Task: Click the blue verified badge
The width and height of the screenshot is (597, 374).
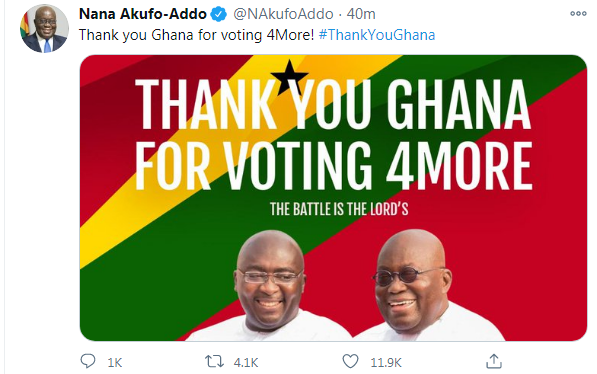Action: click(x=219, y=14)
